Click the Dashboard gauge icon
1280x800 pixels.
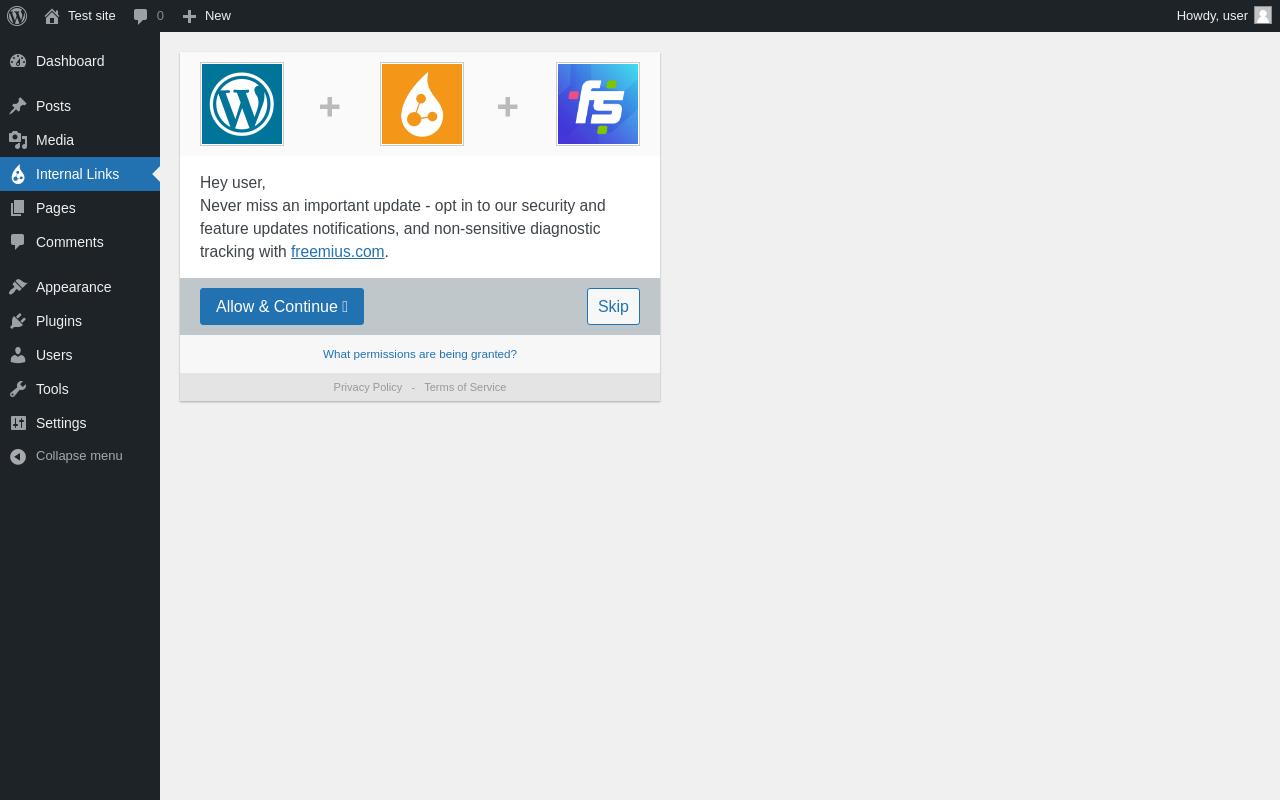coord(18,61)
